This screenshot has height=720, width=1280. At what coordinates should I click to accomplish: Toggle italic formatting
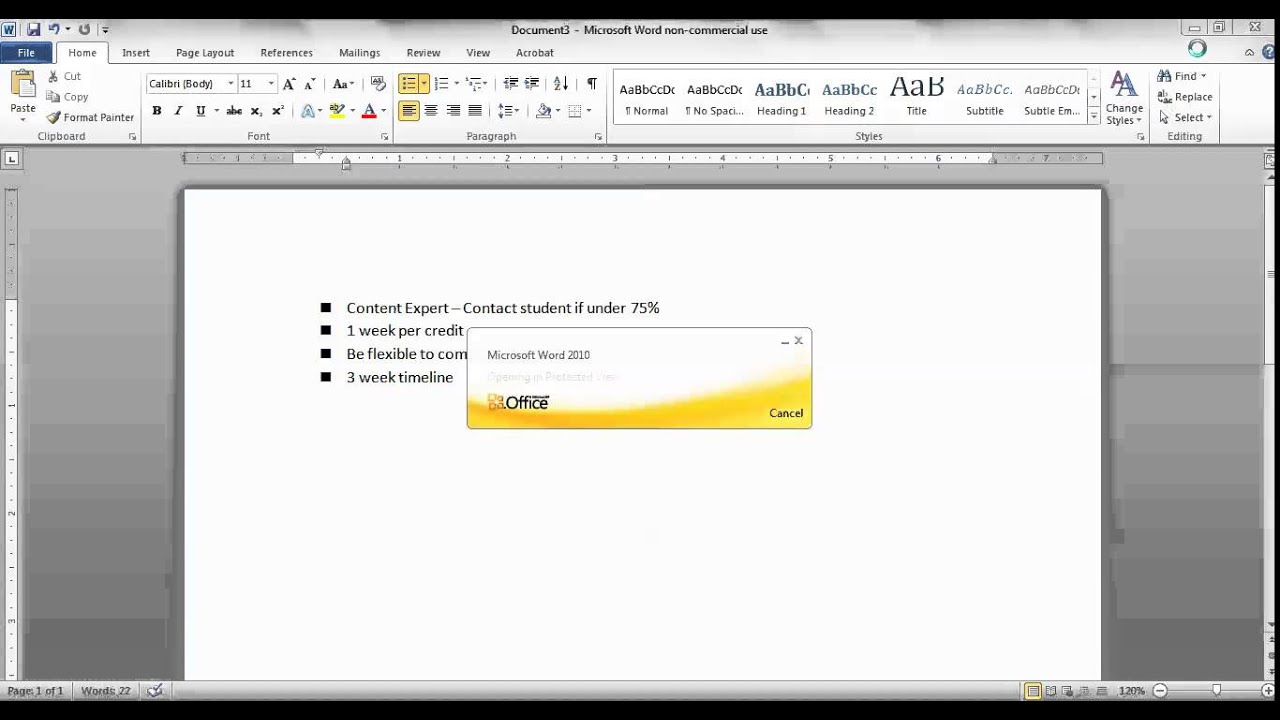[178, 111]
